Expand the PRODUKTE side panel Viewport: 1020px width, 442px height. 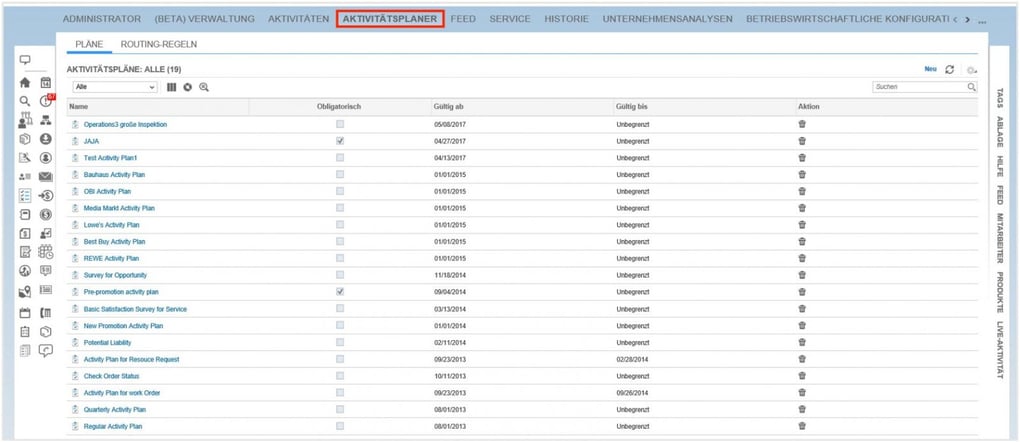pos(1000,292)
